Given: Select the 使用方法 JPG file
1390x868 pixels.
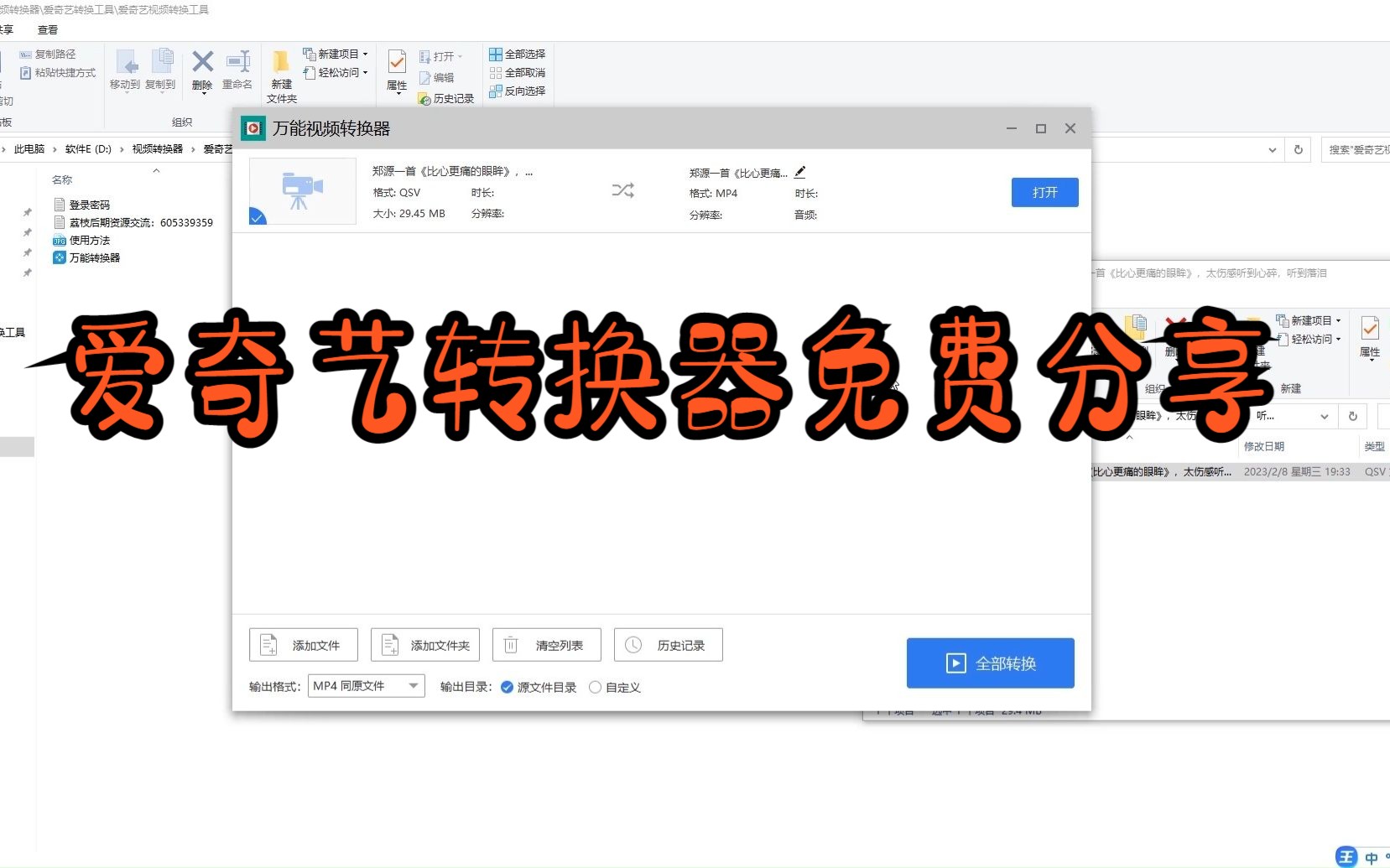Looking at the screenshot, I should point(81,240).
